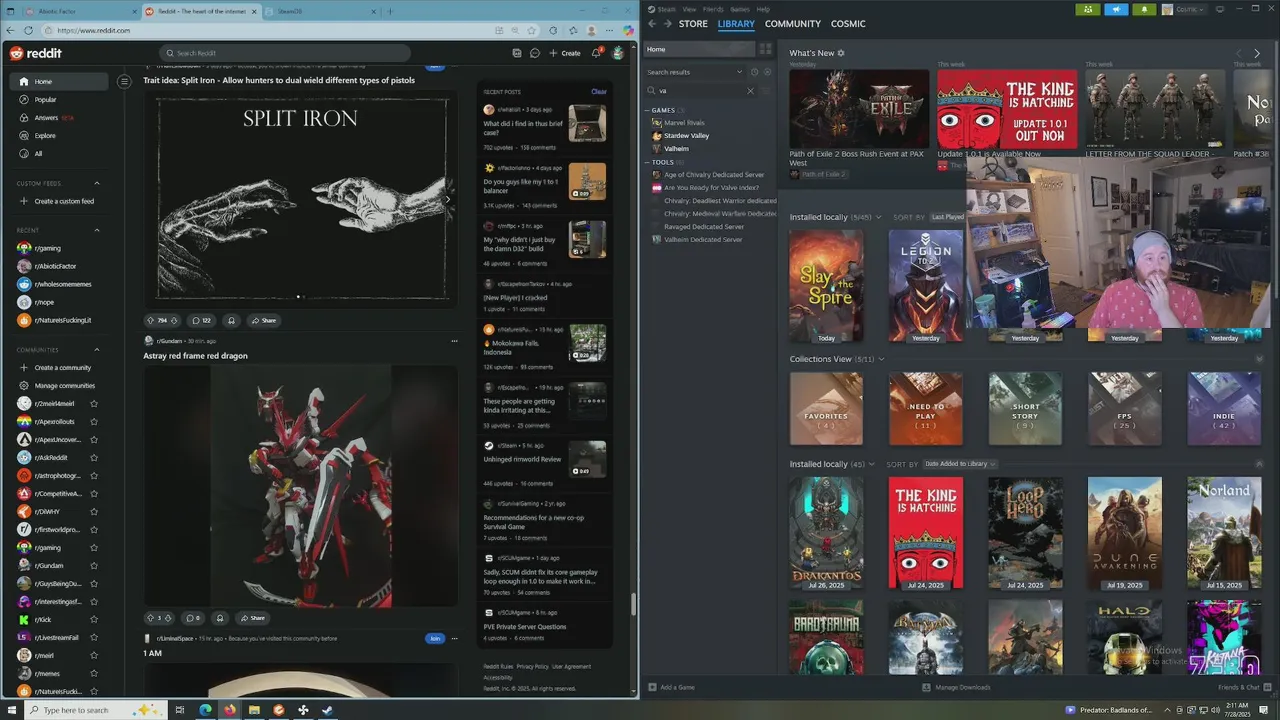Clear the Steam library search field
Image resolution: width=1280 pixels, height=720 pixels.
tap(750, 90)
